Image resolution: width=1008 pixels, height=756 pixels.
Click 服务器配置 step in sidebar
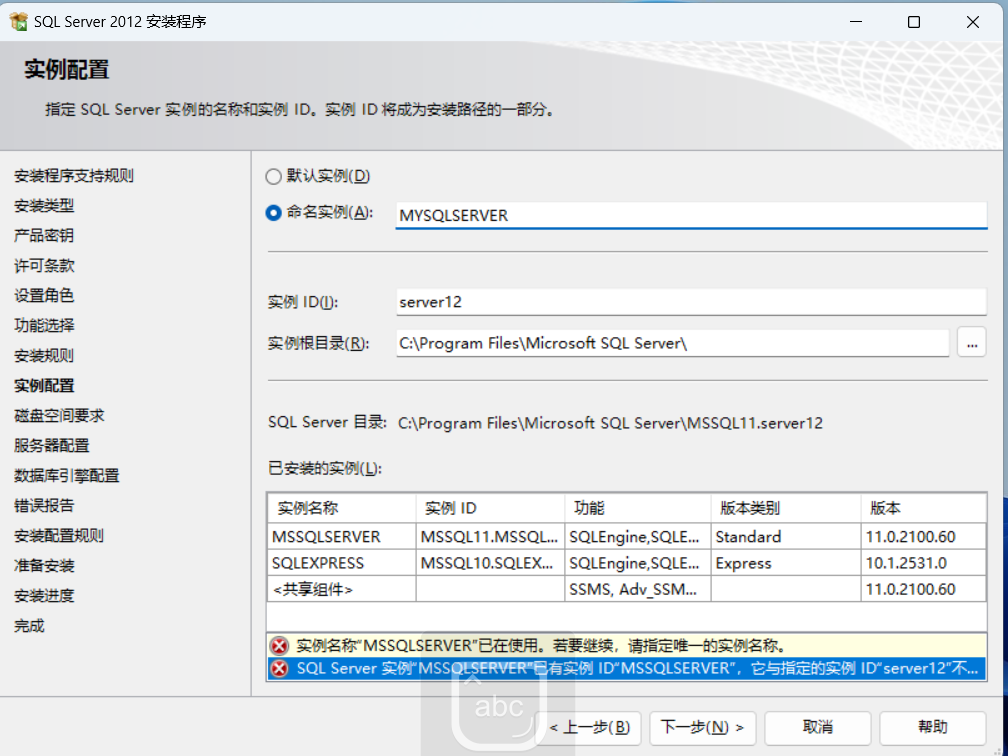51,446
